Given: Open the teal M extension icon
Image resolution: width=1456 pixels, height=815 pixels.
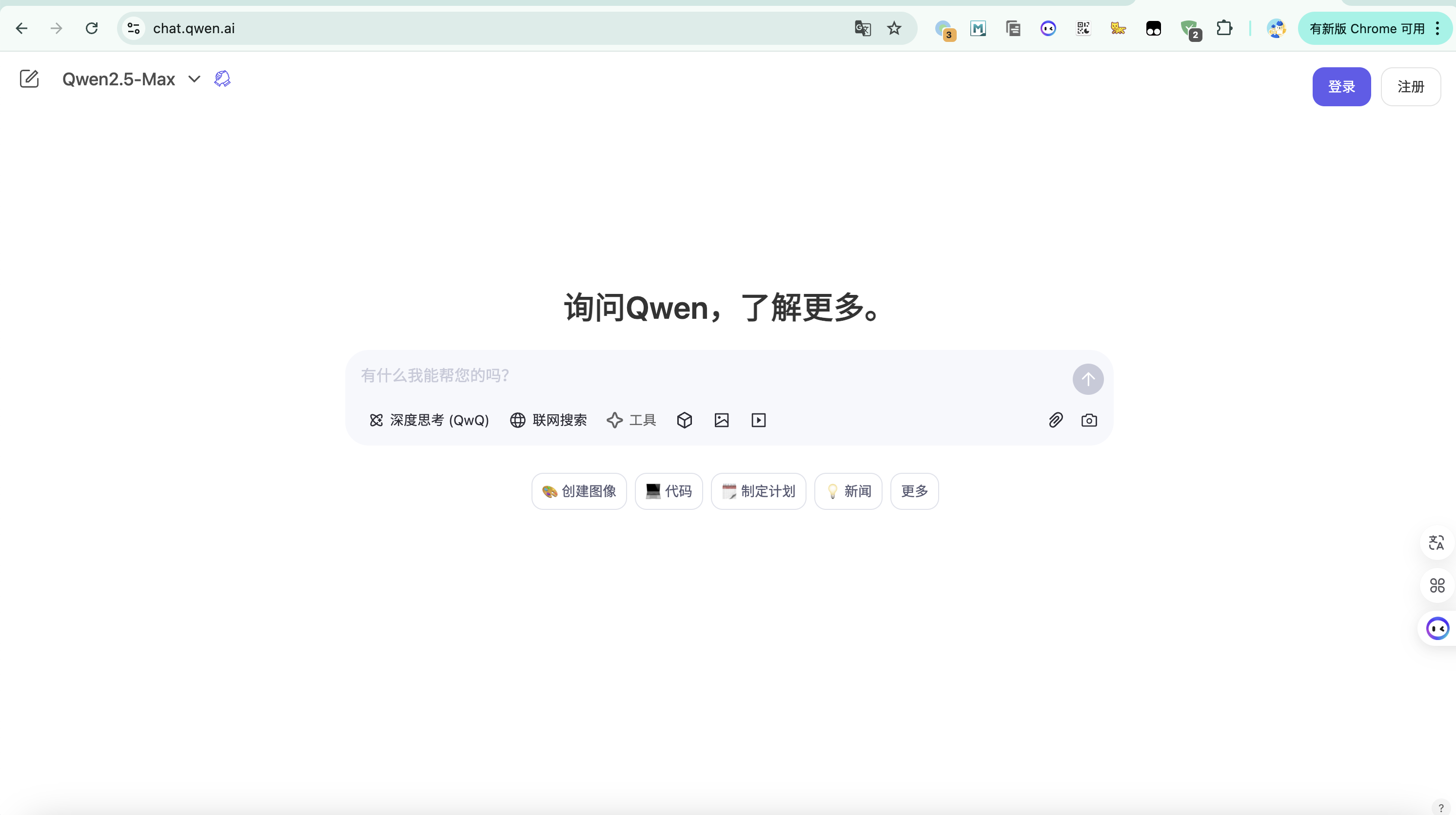Looking at the screenshot, I should click(x=978, y=28).
